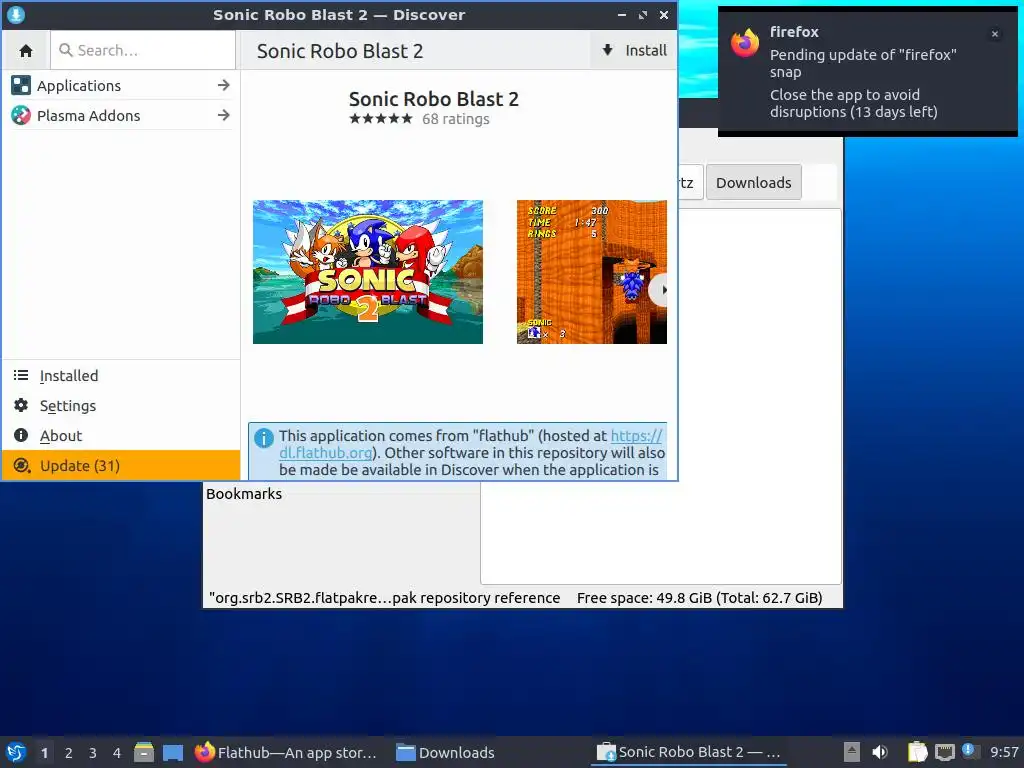Open the About page

pyautogui.click(x=121, y=436)
